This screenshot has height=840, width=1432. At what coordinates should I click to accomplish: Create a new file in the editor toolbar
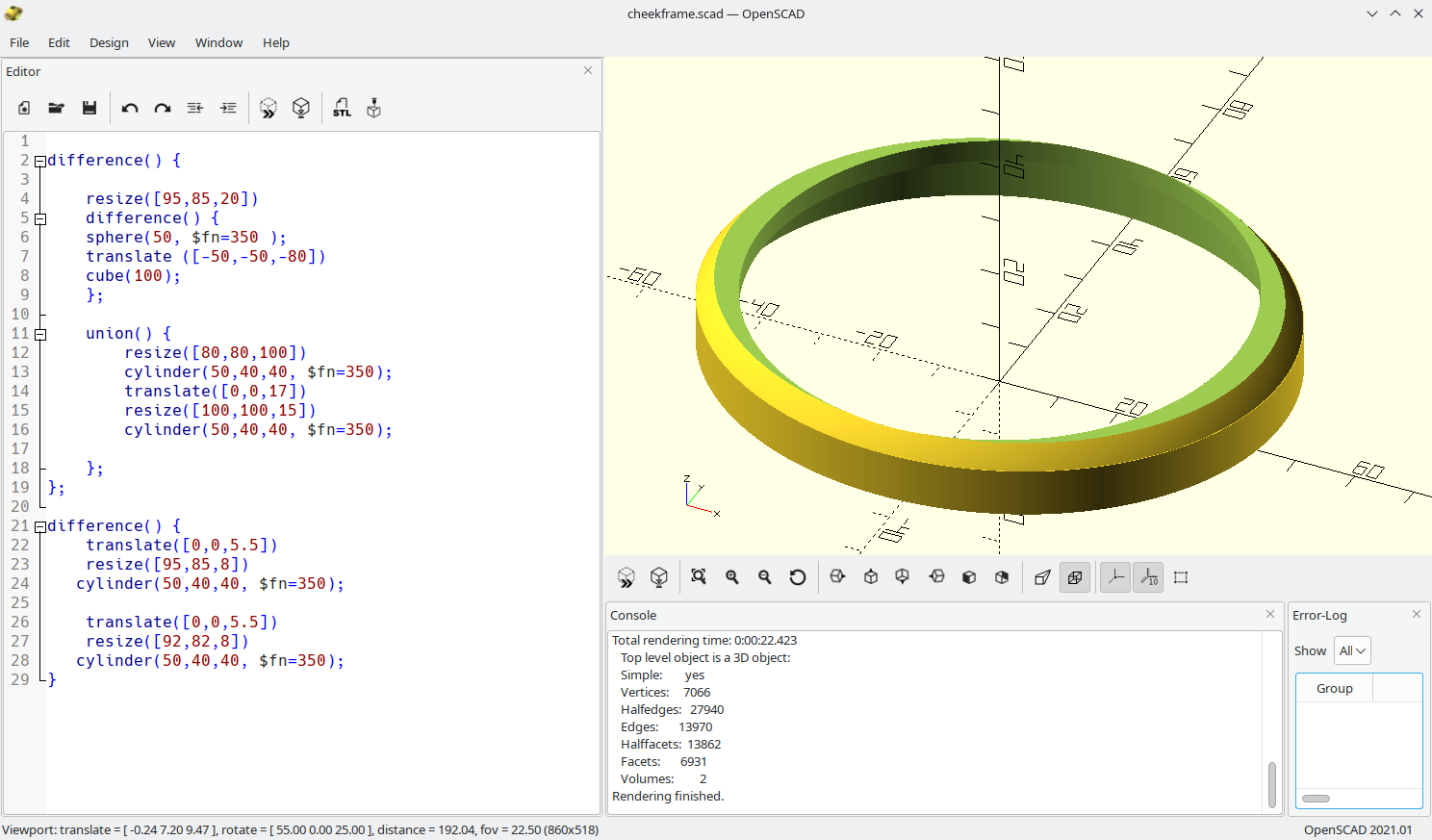click(x=23, y=108)
